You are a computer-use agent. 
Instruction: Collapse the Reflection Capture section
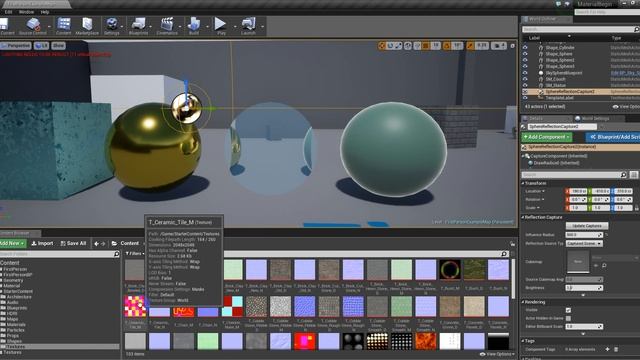tap(523, 217)
